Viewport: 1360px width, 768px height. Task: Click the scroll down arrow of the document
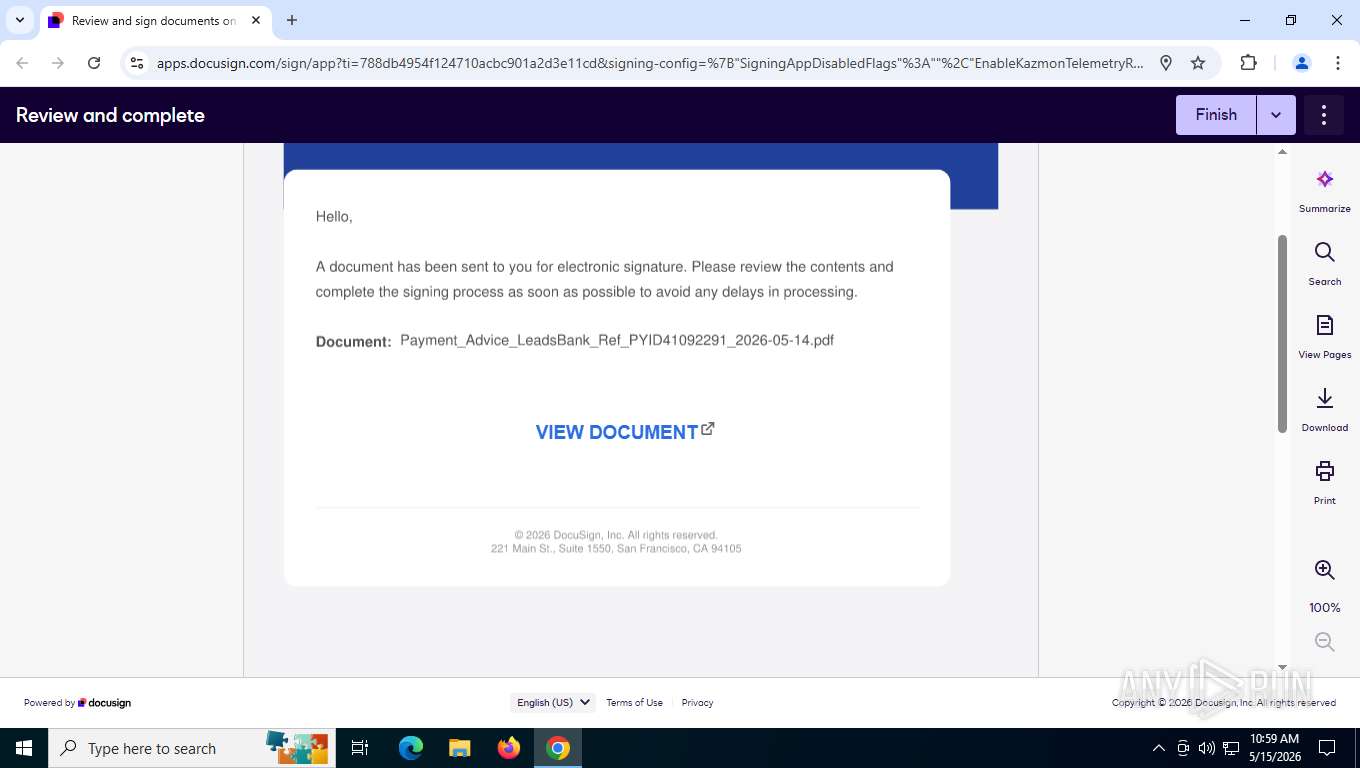(x=1282, y=668)
